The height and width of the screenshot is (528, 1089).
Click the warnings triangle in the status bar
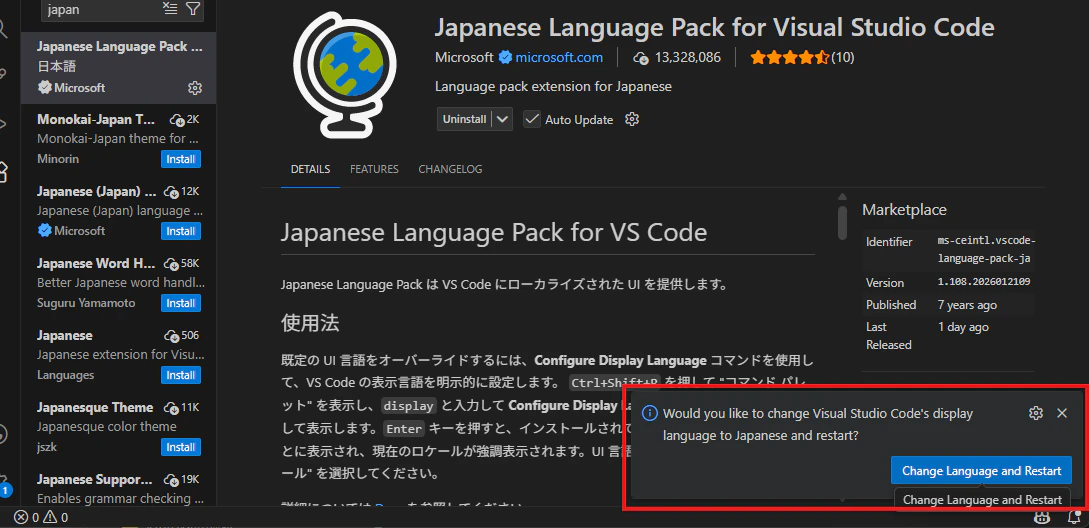(52, 518)
